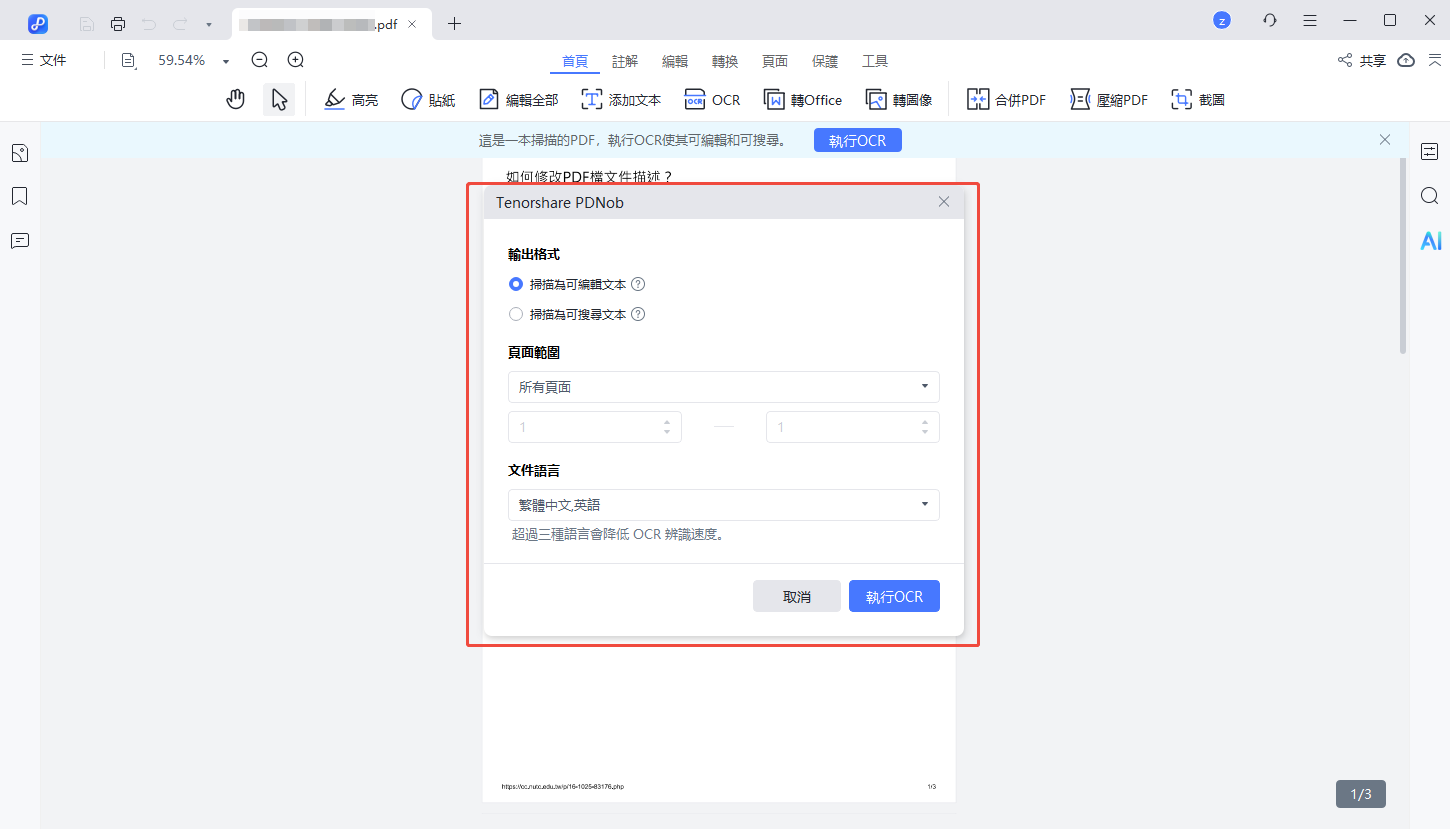Open the page thumbnails sidebar panel
Viewport: 1450px width, 829px height.
pyautogui.click(x=19, y=153)
